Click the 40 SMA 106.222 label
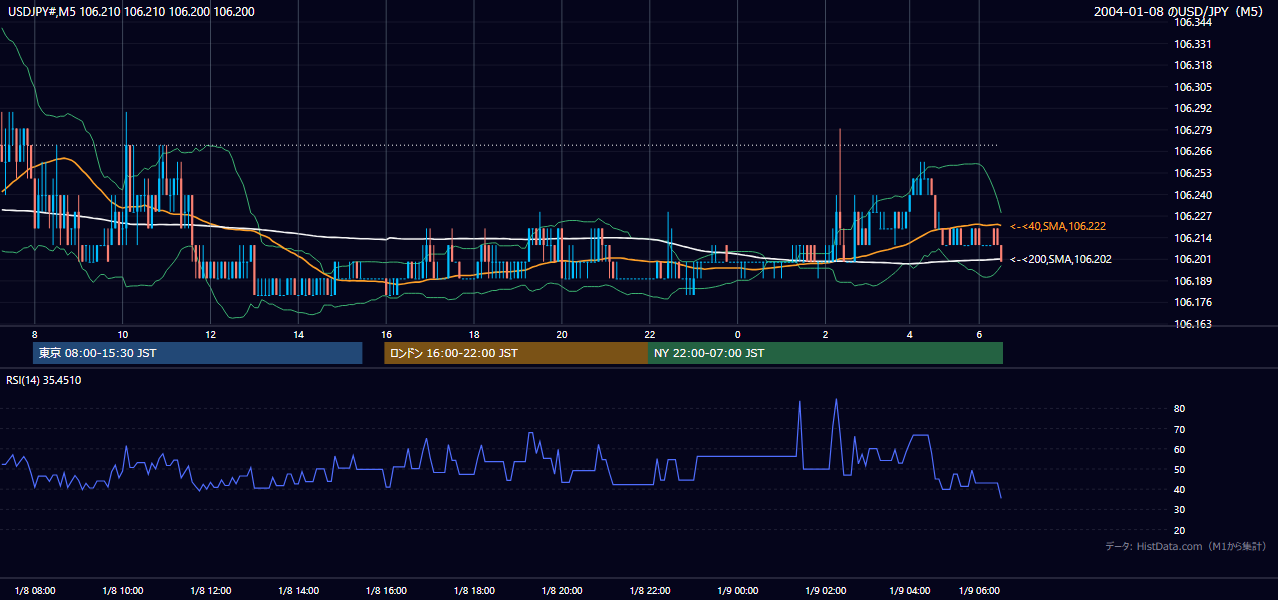Screen dimensions: 1278x600 [1057, 227]
